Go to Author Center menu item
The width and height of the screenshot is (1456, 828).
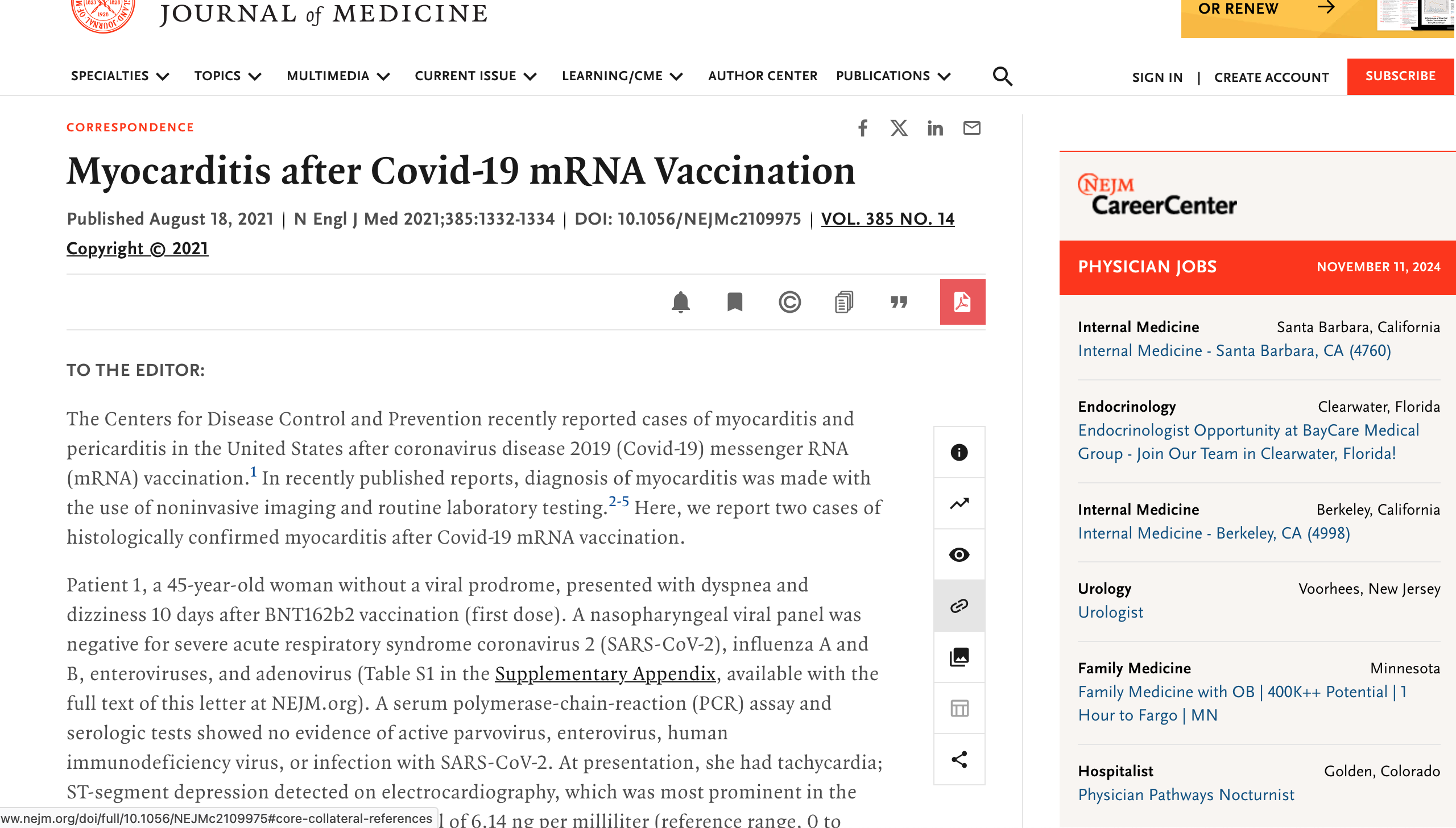tap(762, 76)
